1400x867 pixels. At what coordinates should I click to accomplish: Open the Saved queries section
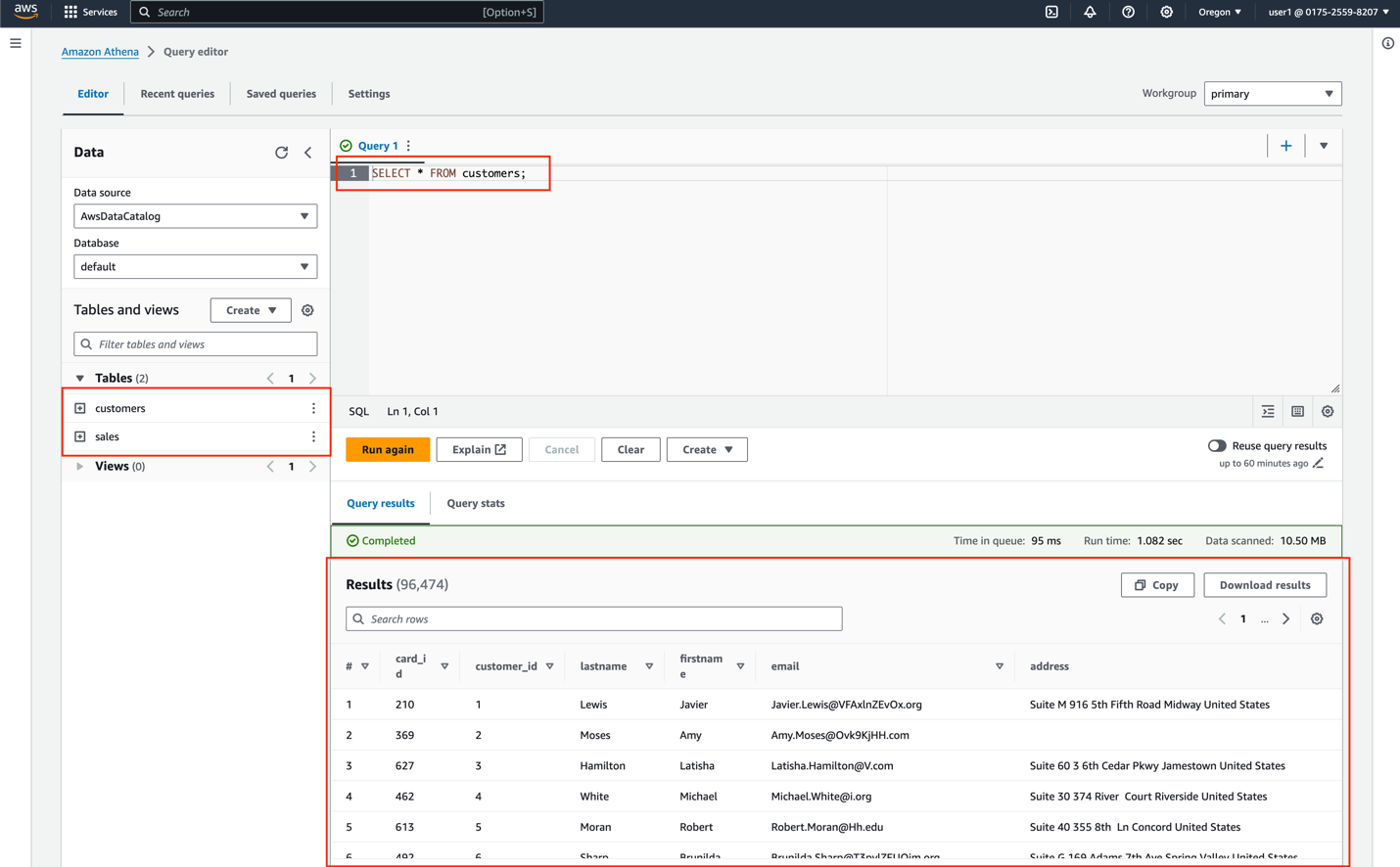pyautogui.click(x=281, y=93)
